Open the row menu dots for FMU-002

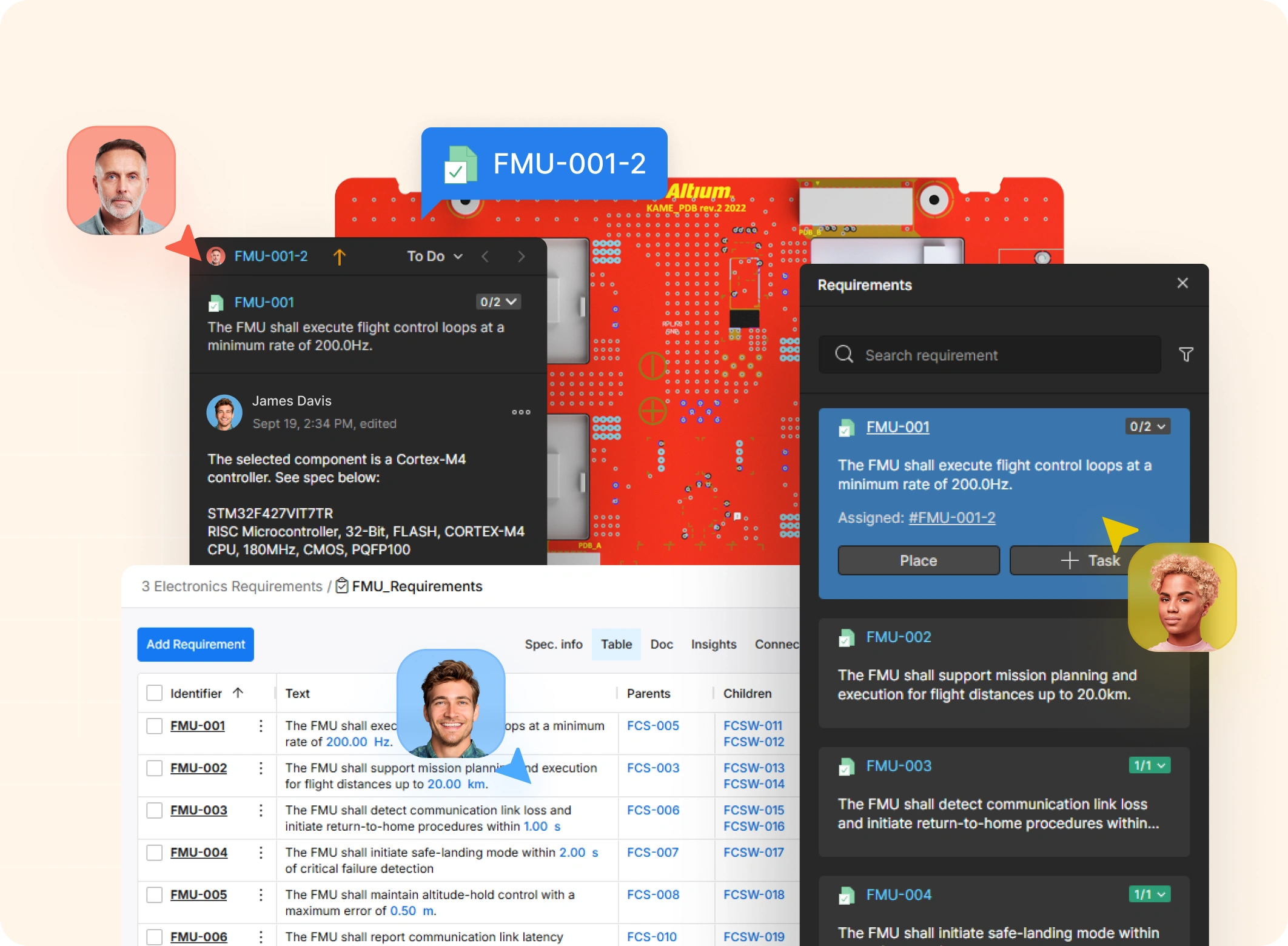(261, 768)
